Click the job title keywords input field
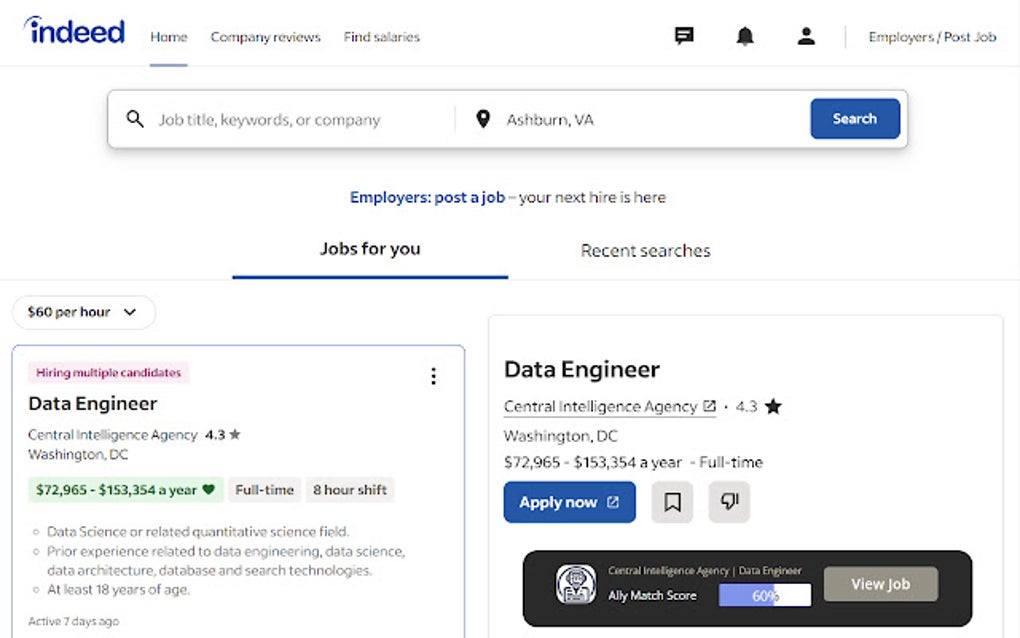 270,118
